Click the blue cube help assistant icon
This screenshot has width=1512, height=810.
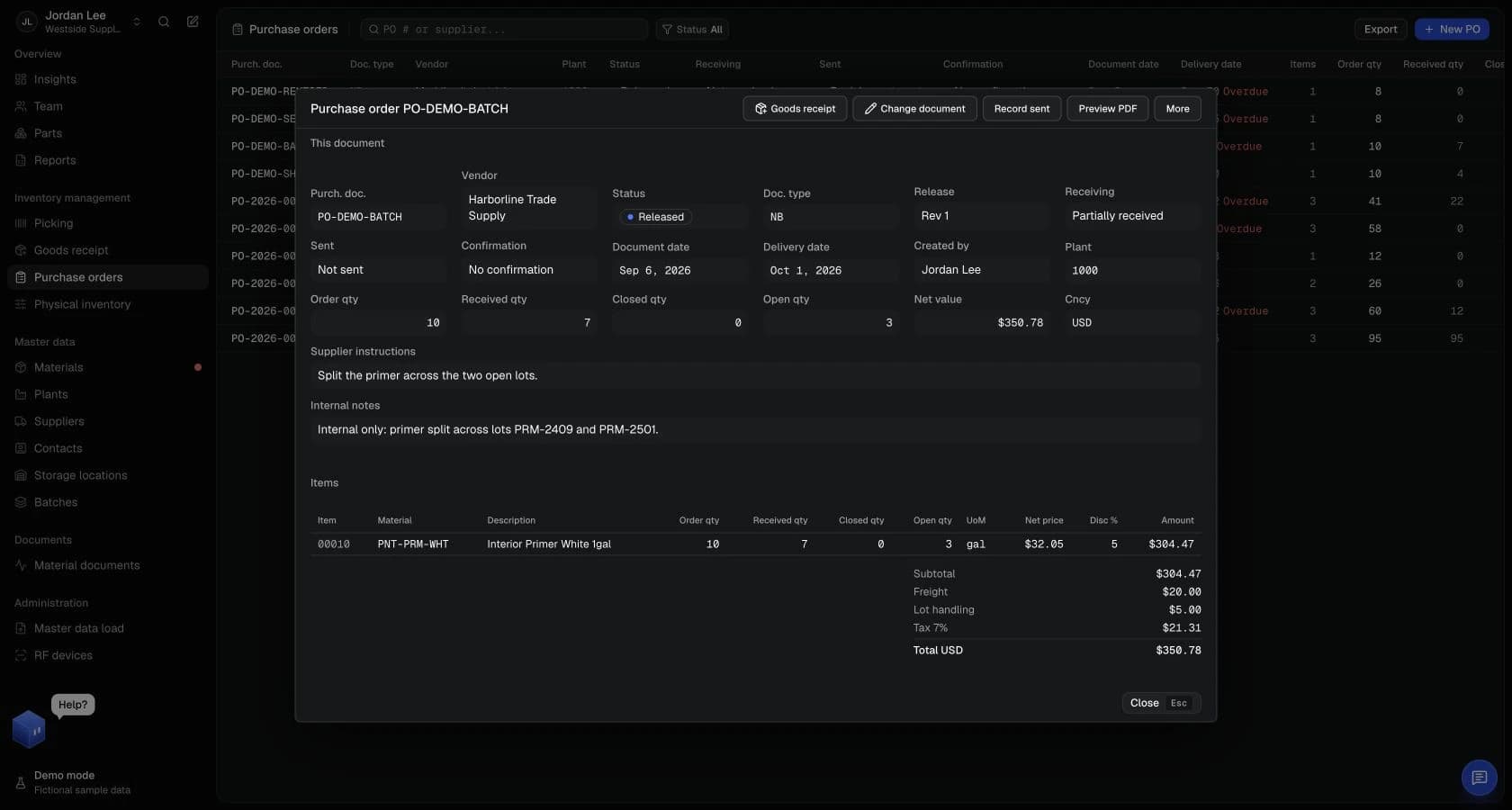click(x=29, y=730)
